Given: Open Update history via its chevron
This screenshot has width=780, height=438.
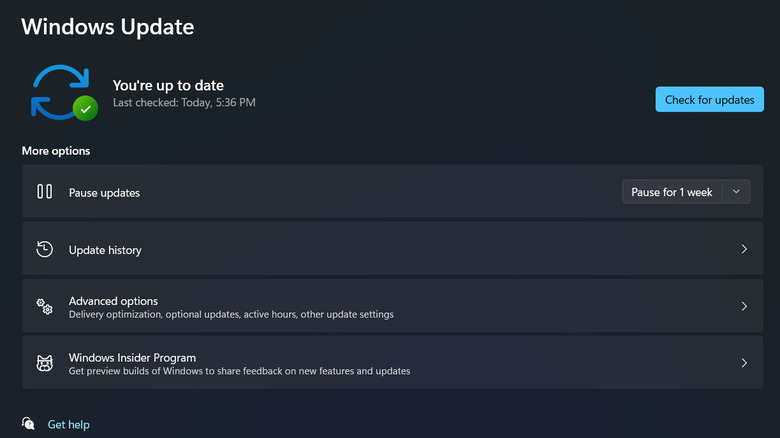Looking at the screenshot, I should pos(744,249).
